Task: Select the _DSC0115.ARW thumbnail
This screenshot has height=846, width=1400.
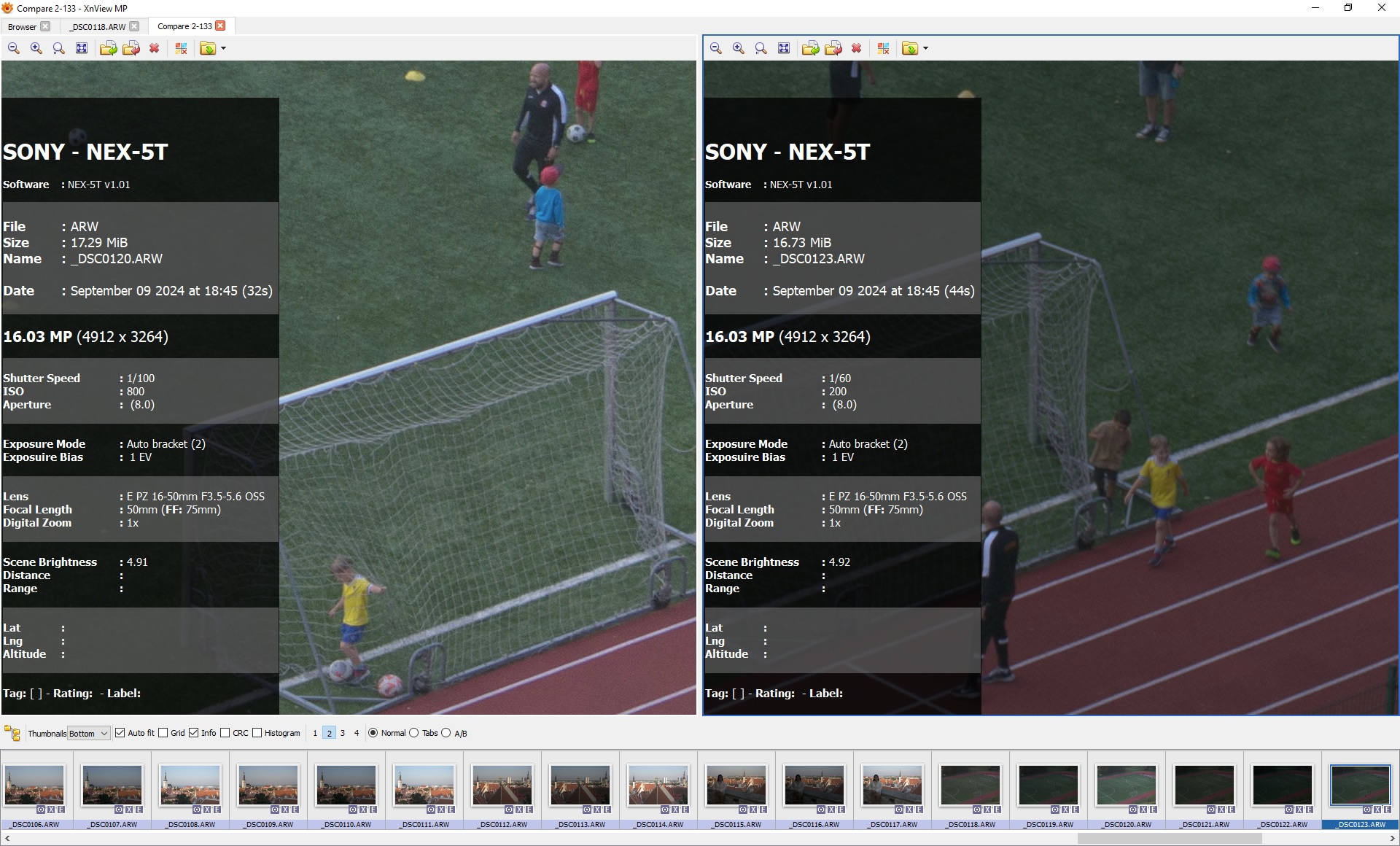Action: point(737,785)
